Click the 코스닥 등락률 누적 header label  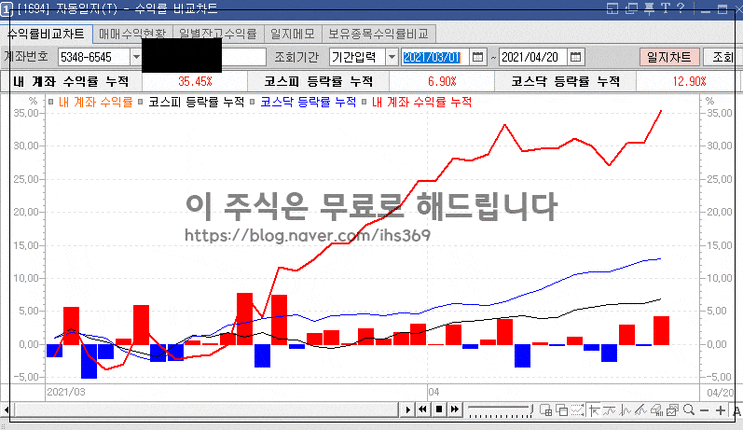(566, 82)
